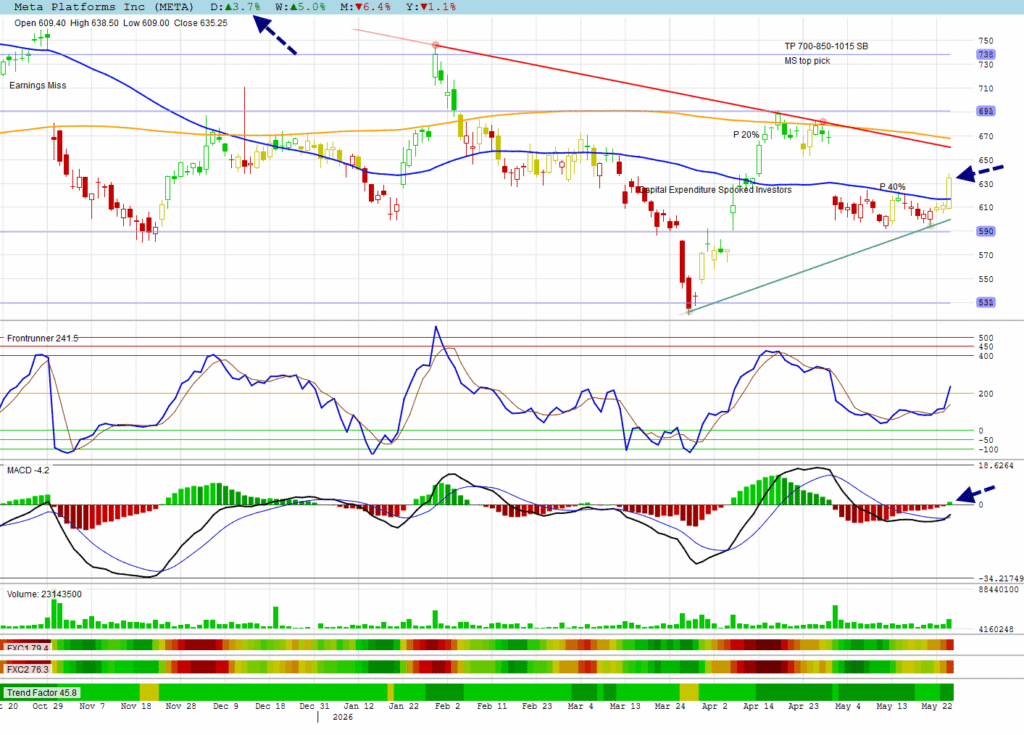This screenshot has width=1024, height=735.
Task: Select the Earnings Miss annotation
Action: 37,86
